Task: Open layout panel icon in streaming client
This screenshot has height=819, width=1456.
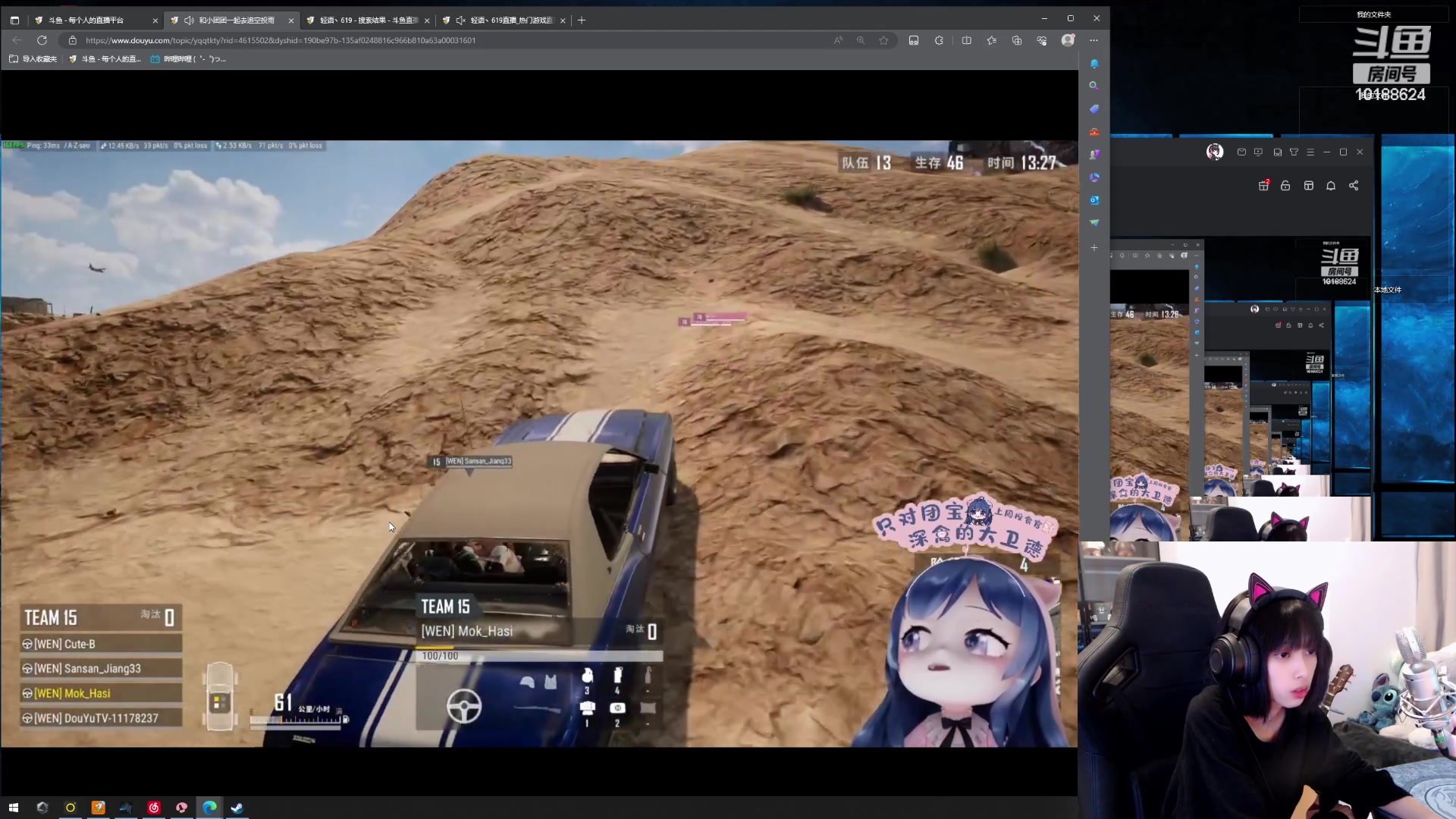Action: (1308, 186)
